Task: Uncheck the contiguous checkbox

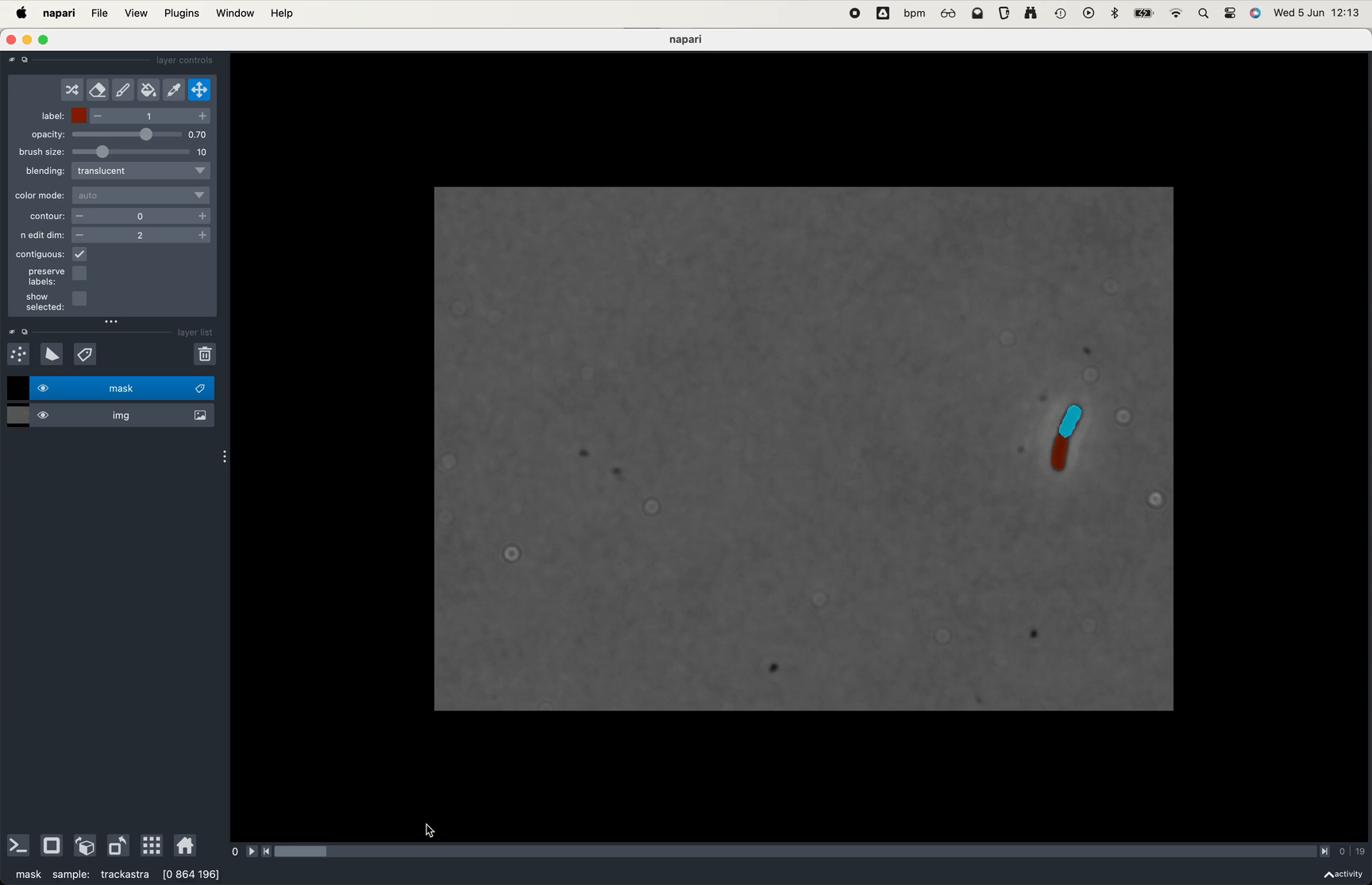Action: [79, 255]
